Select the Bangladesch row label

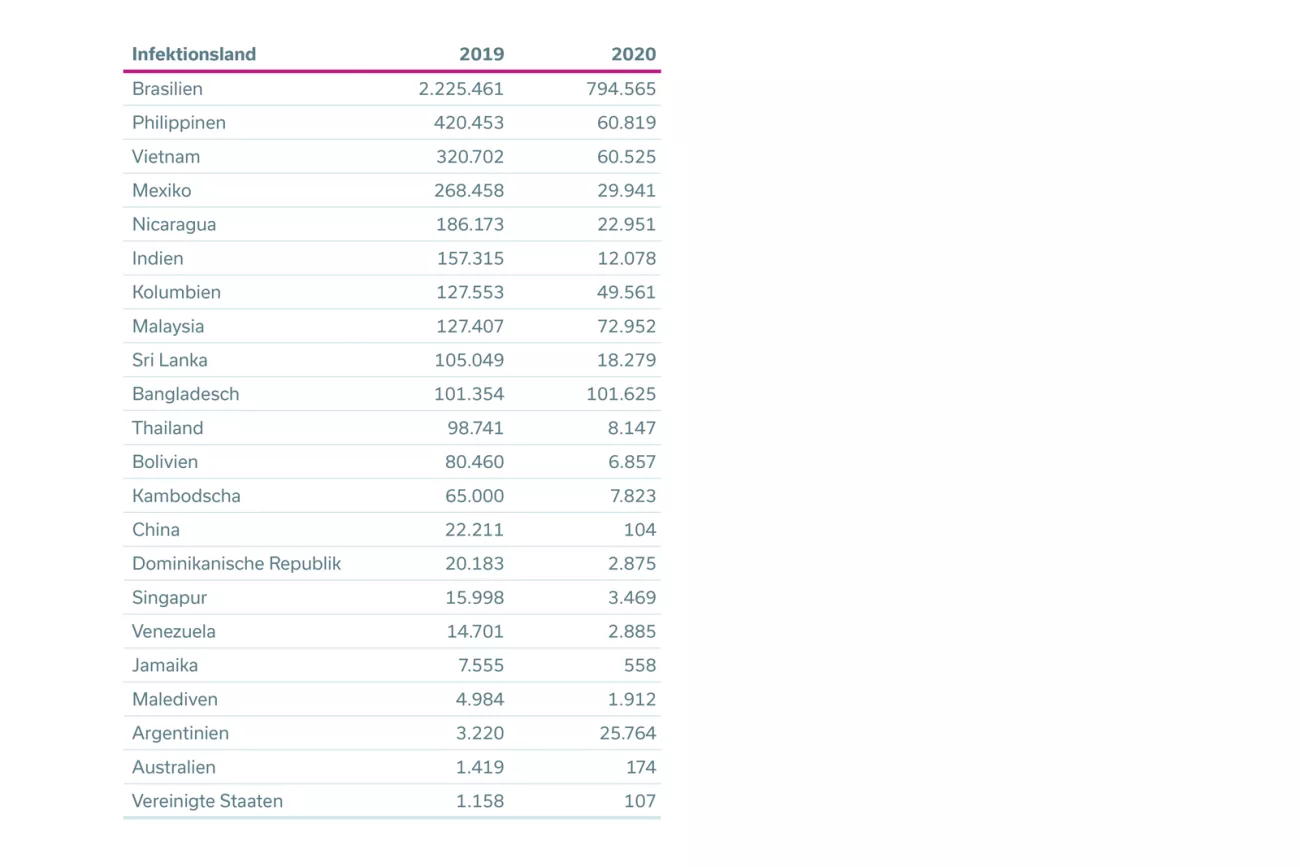(186, 394)
